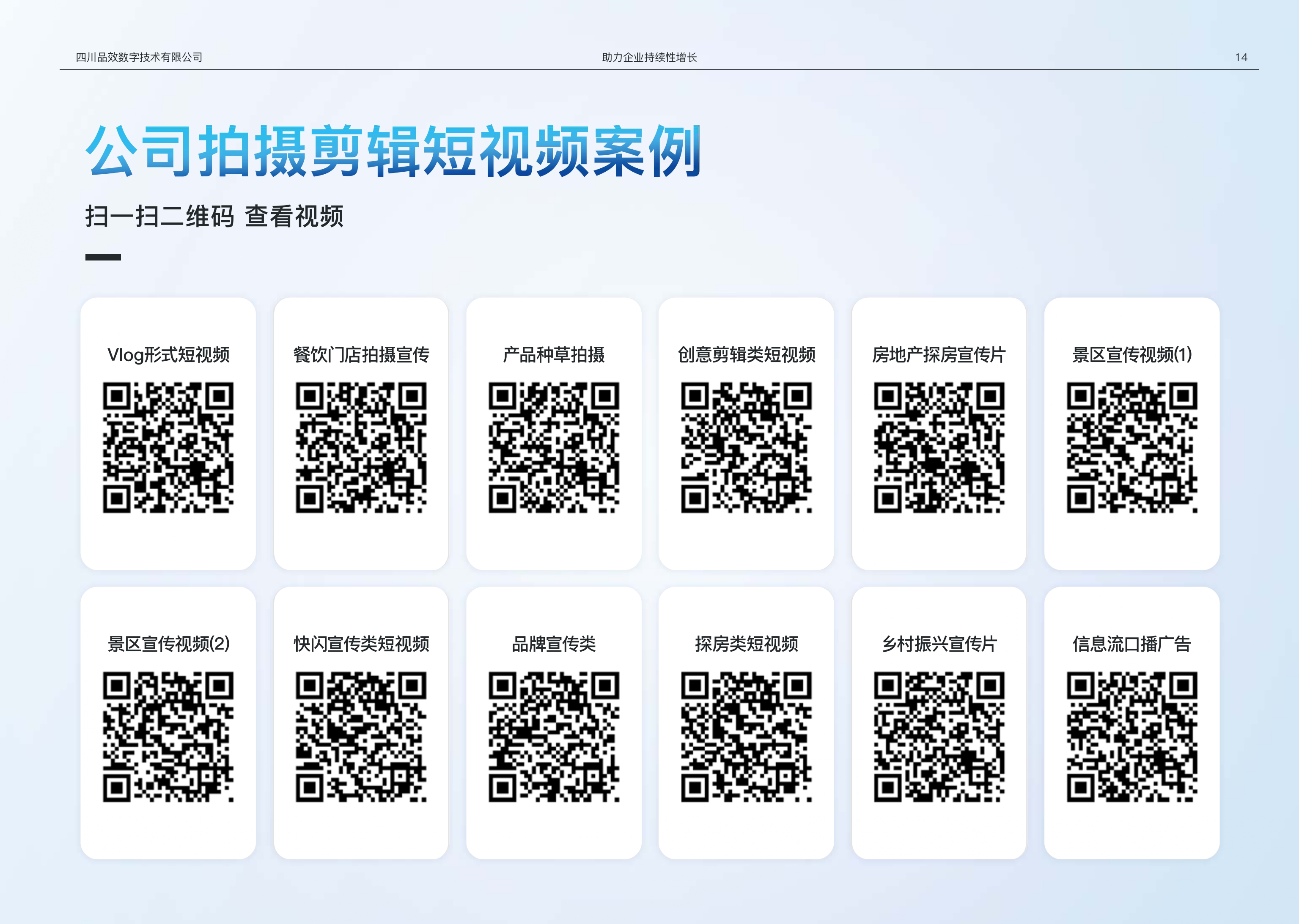Click the 景区宣传视频(1) QR code
This screenshot has height=924, width=1299.
pos(1132,447)
